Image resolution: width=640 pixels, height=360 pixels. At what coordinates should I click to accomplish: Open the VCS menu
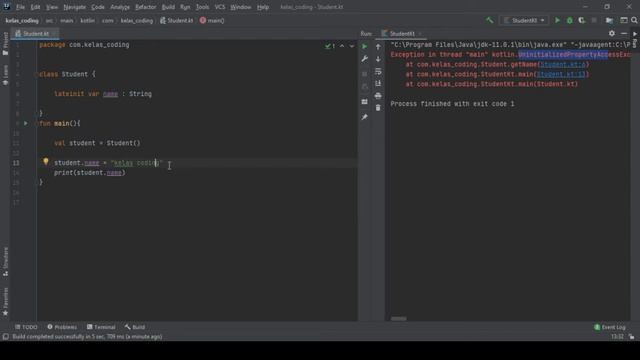pos(220,7)
